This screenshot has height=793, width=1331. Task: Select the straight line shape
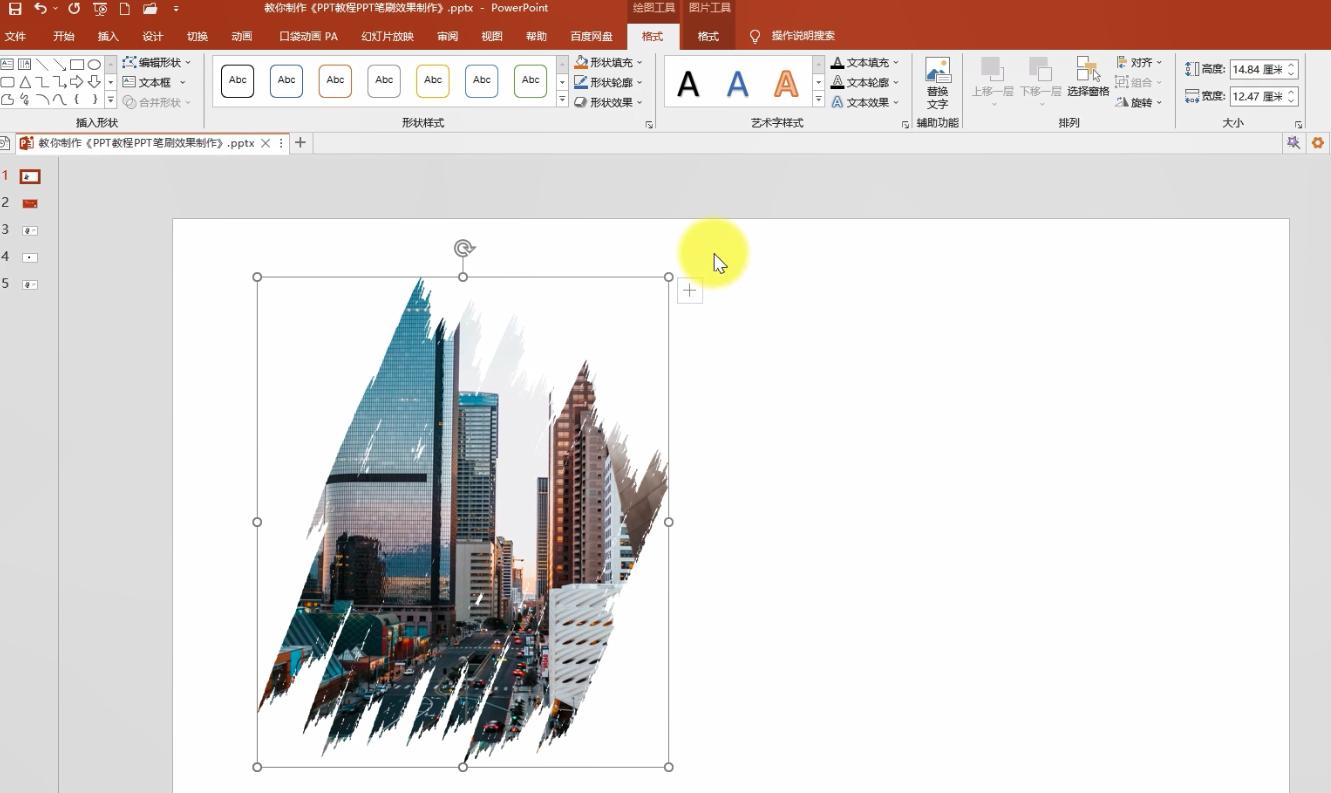coord(42,64)
